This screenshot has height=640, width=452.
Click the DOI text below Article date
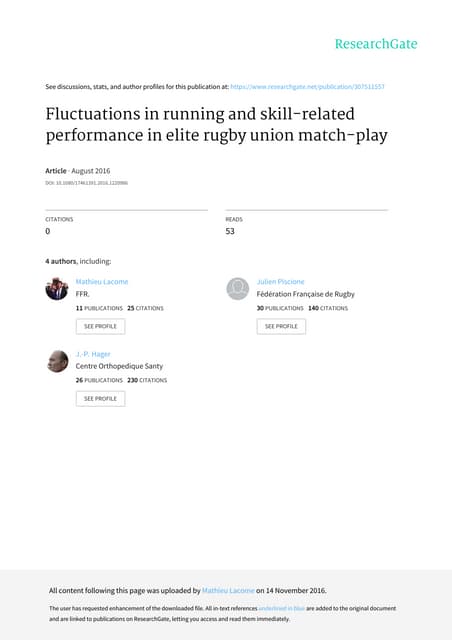[x=87, y=183]
